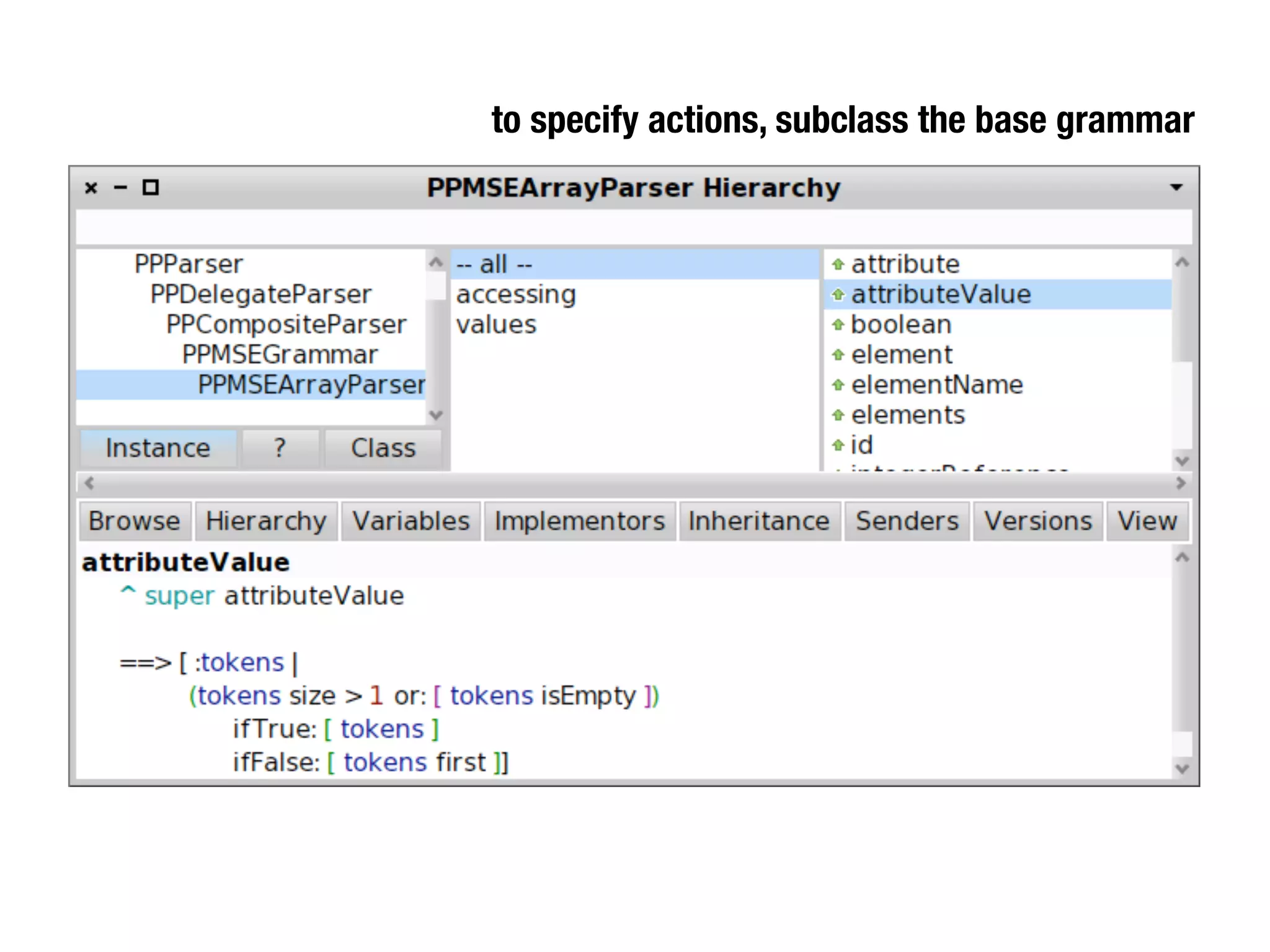Select the attributeValue method
Image resolution: width=1270 pixels, height=952 pixels.
click(998, 294)
